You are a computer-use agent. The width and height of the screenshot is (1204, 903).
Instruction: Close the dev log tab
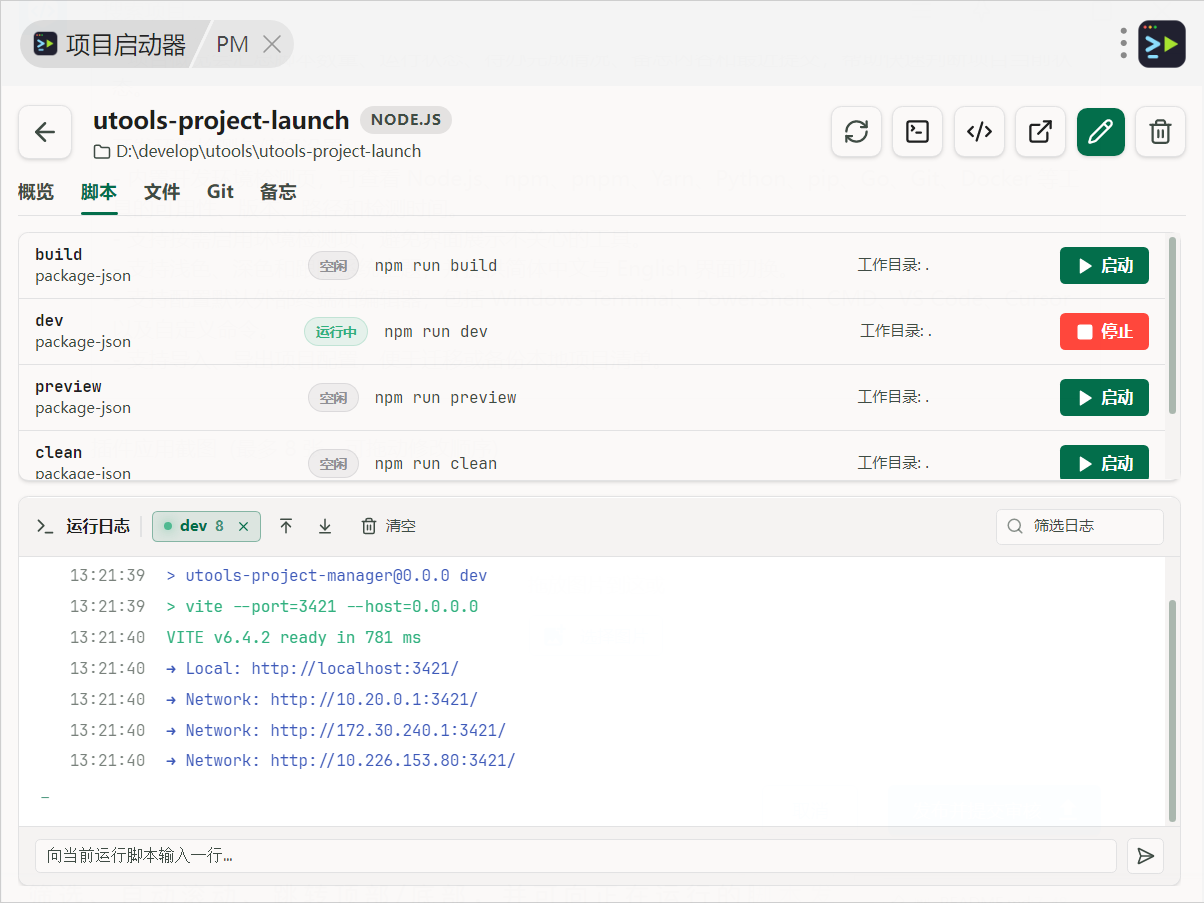[x=243, y=526]
